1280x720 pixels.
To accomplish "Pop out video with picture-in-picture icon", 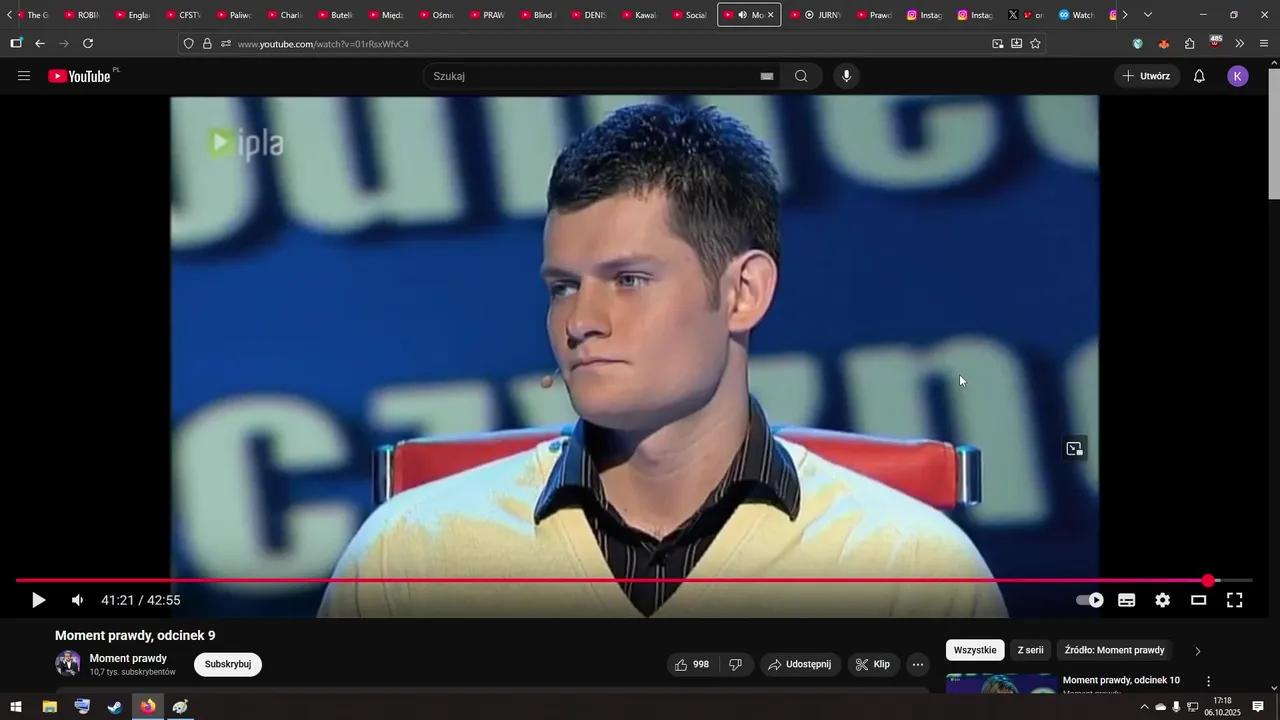I will click(1075, 449).
